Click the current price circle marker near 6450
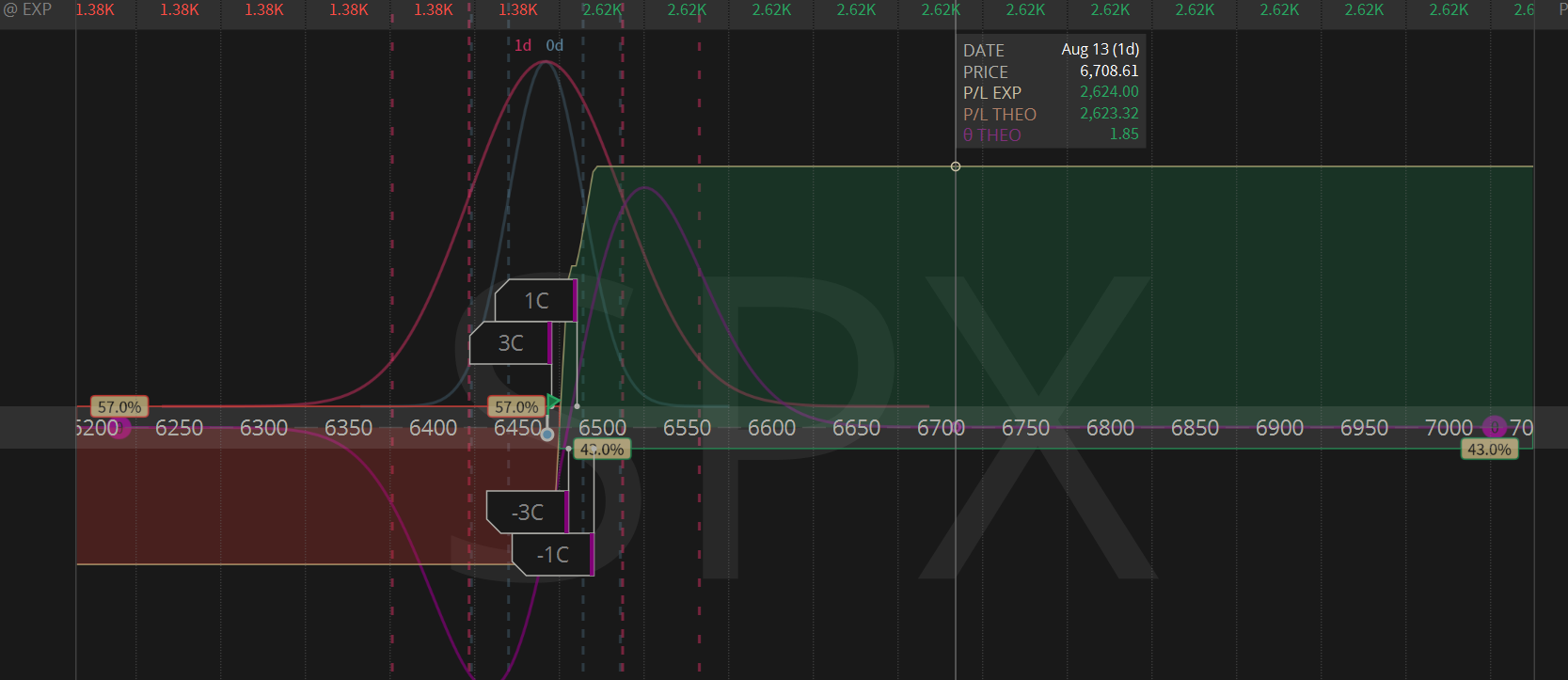This screenshot has width=1568, height=680. pos(547,435)
